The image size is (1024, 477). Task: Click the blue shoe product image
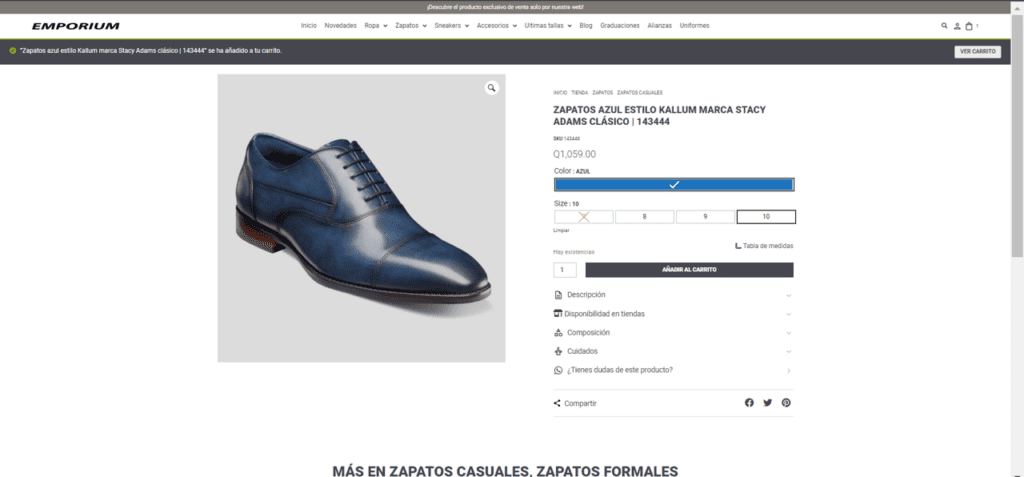(361, 218)
